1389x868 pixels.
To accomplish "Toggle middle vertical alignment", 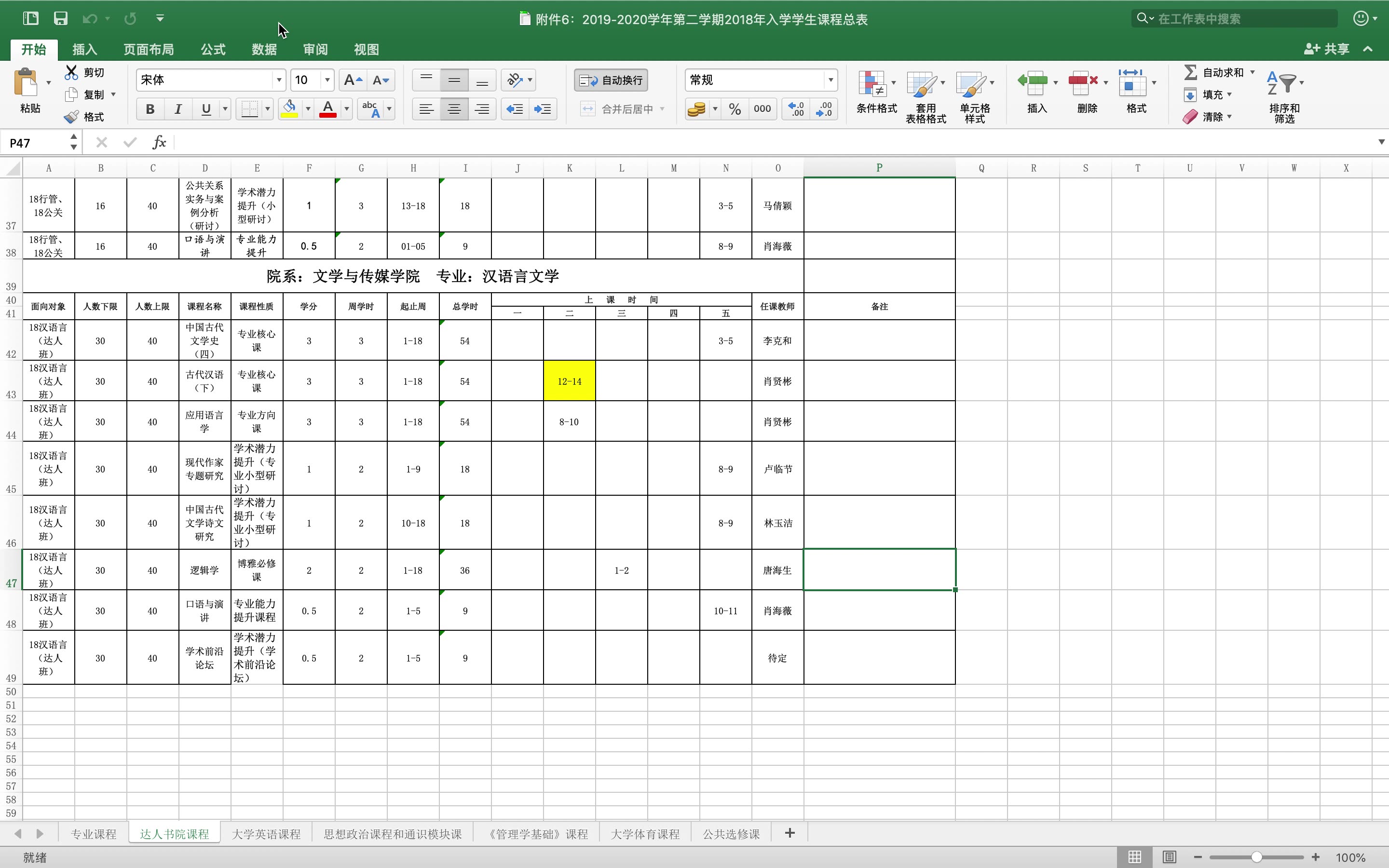I will (454, 80).
